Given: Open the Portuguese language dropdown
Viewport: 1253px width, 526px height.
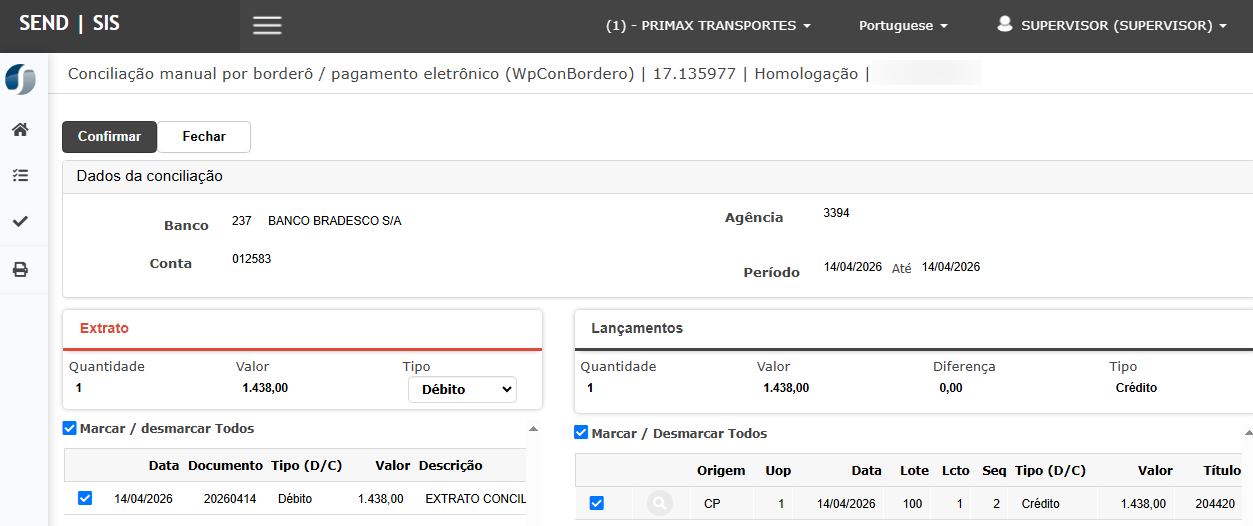Looking at the screenshot, I should [x=903, y=26].
